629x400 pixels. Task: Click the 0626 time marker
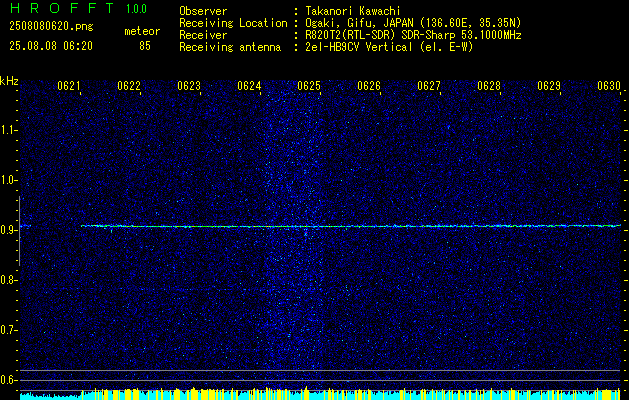[369, 86]
